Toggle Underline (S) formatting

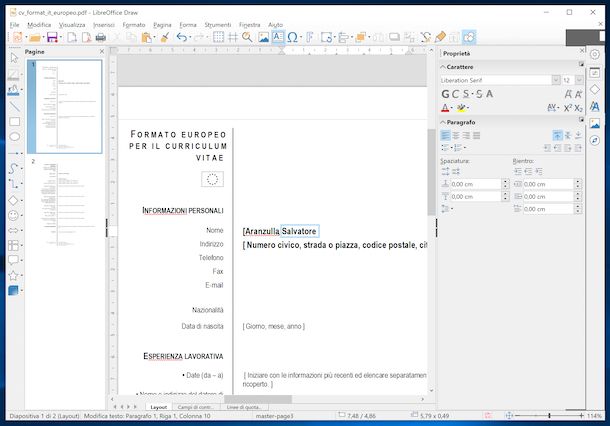(466, 94)
